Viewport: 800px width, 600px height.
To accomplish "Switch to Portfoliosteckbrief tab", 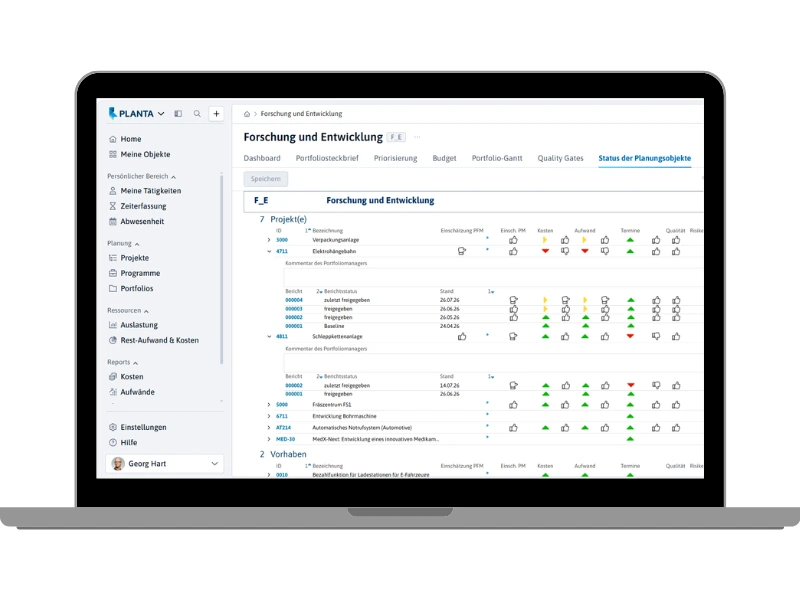I will (327, 158).
